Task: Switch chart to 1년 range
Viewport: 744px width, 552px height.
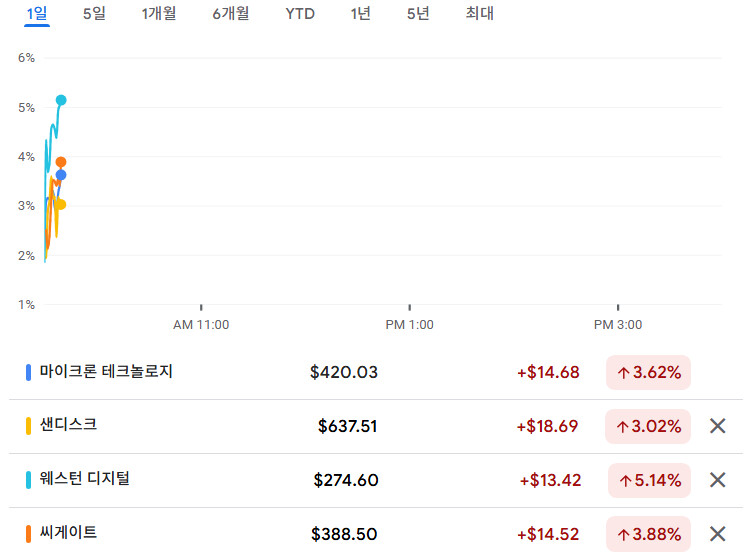Action: (360, 14)
